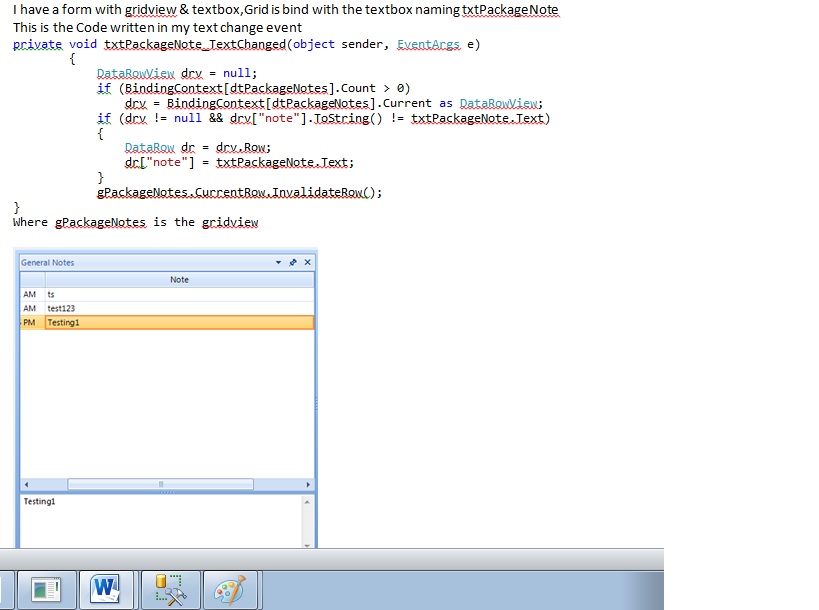Click the PM cell of the Testing1 row
The height and width of the screenshot is (610, 819).
32,322
